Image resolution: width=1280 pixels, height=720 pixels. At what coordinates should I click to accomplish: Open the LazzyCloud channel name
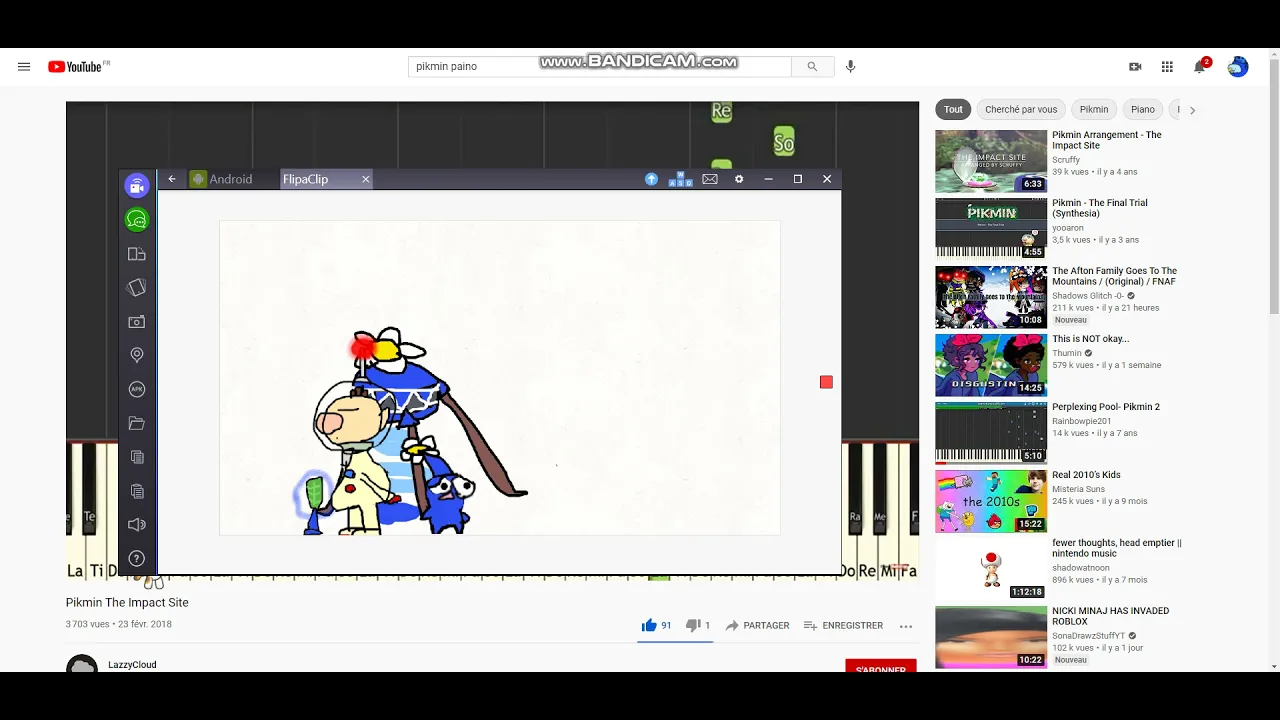tap(132, 665)
